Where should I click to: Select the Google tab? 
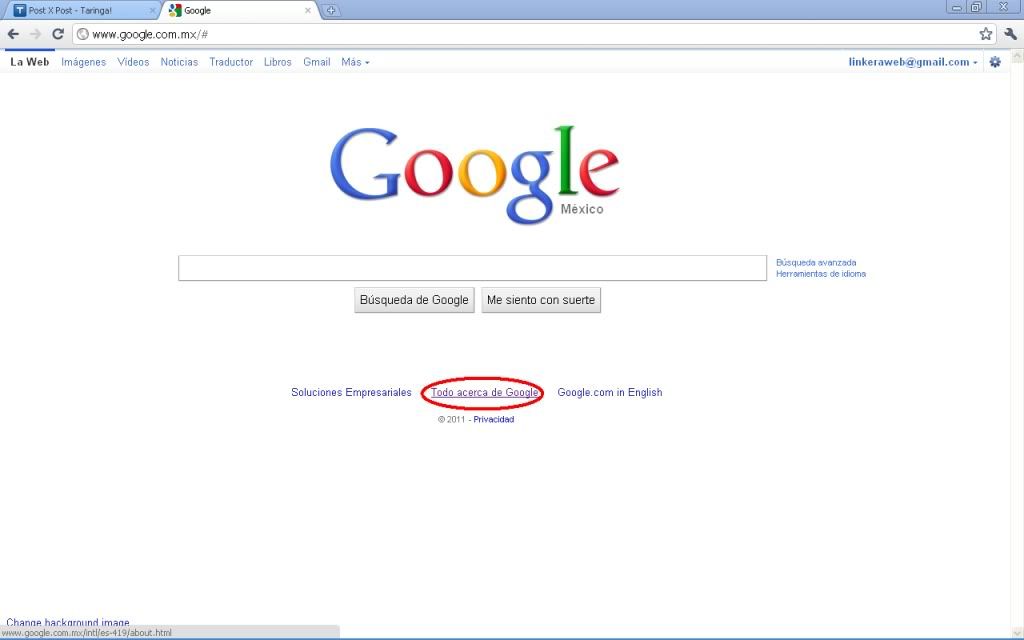click(238, 10)
